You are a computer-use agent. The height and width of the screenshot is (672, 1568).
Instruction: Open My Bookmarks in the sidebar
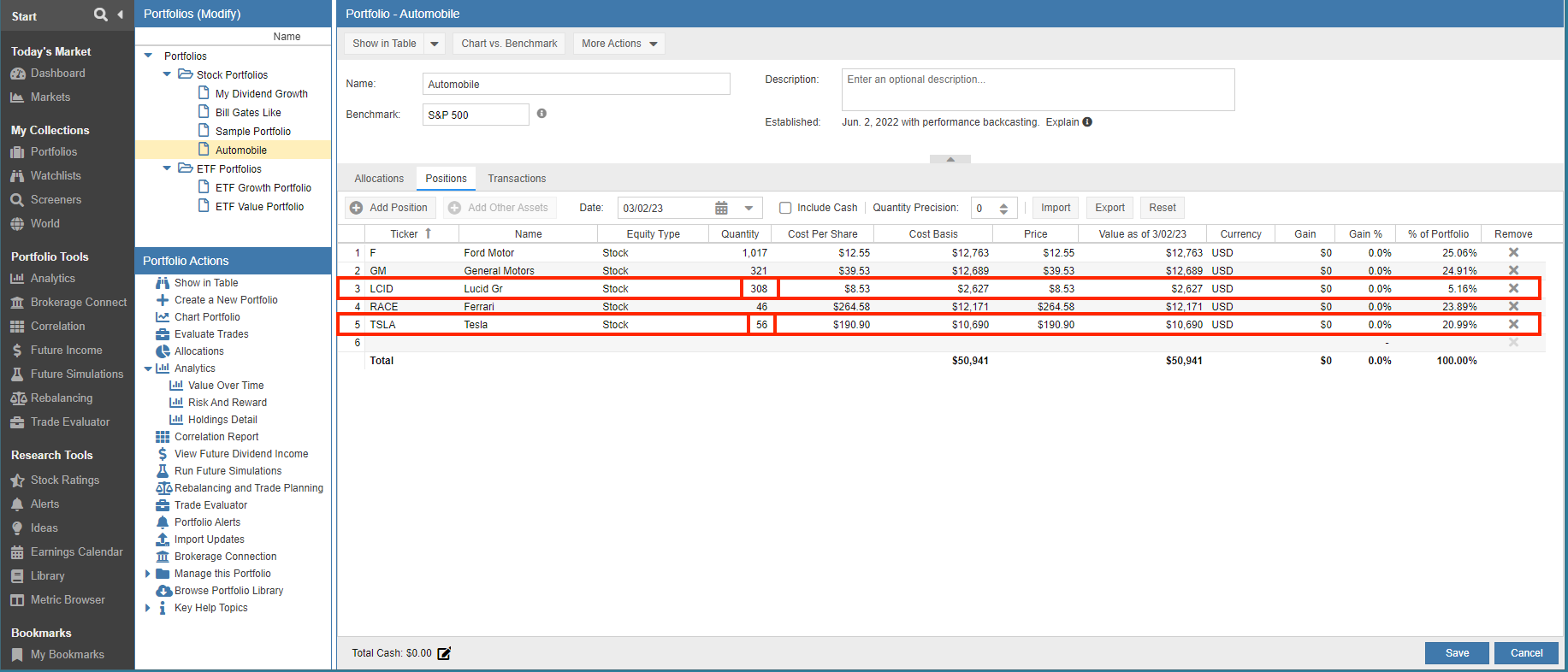tap(68, 655)
